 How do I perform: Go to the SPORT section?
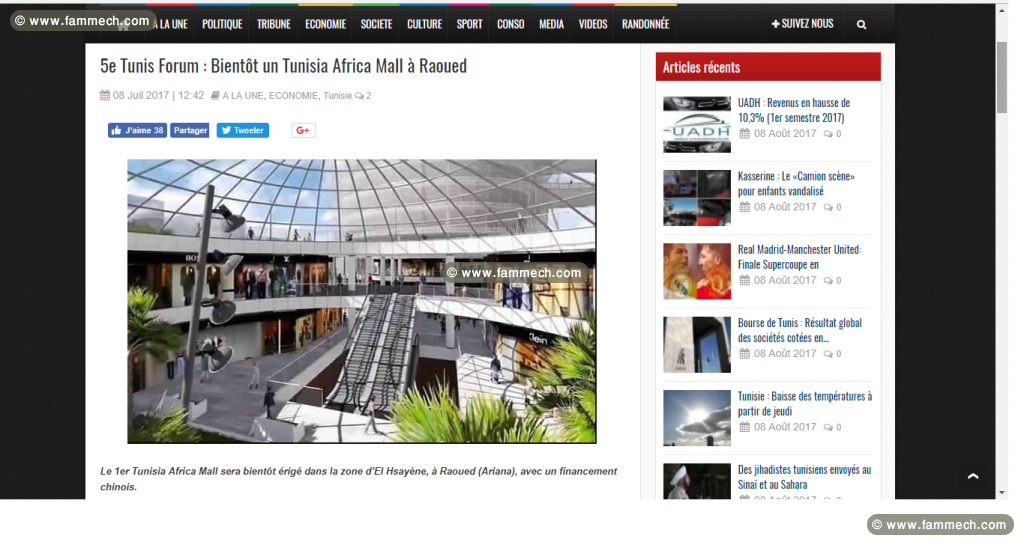pos(469,24)
